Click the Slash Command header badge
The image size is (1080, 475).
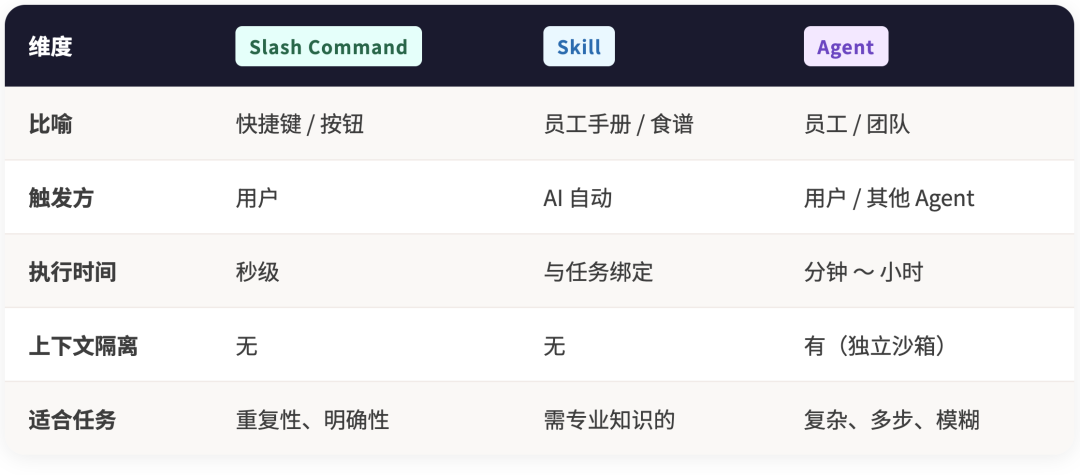point(328,47)
